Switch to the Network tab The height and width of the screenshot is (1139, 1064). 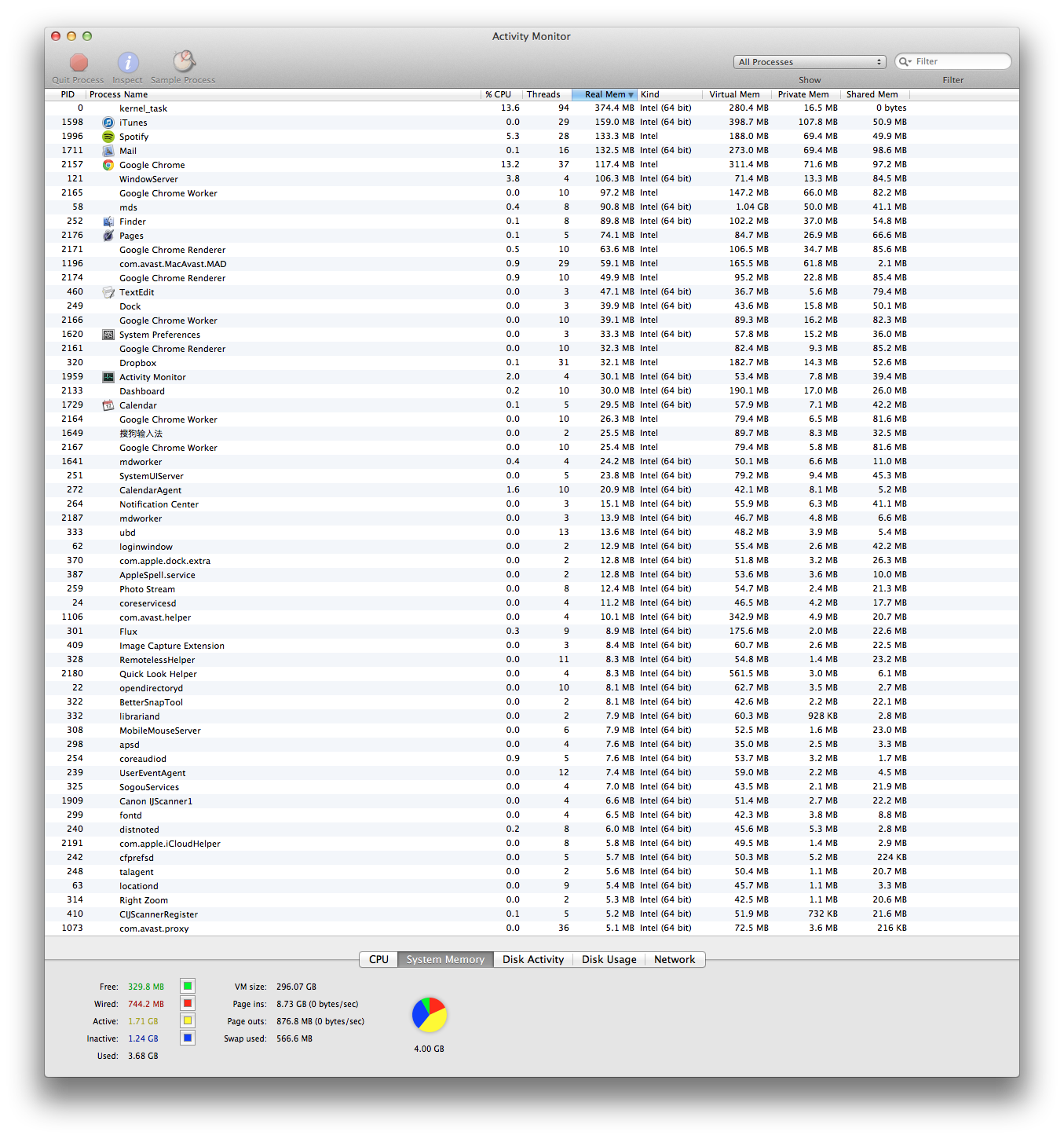click(x=675, y=959)
